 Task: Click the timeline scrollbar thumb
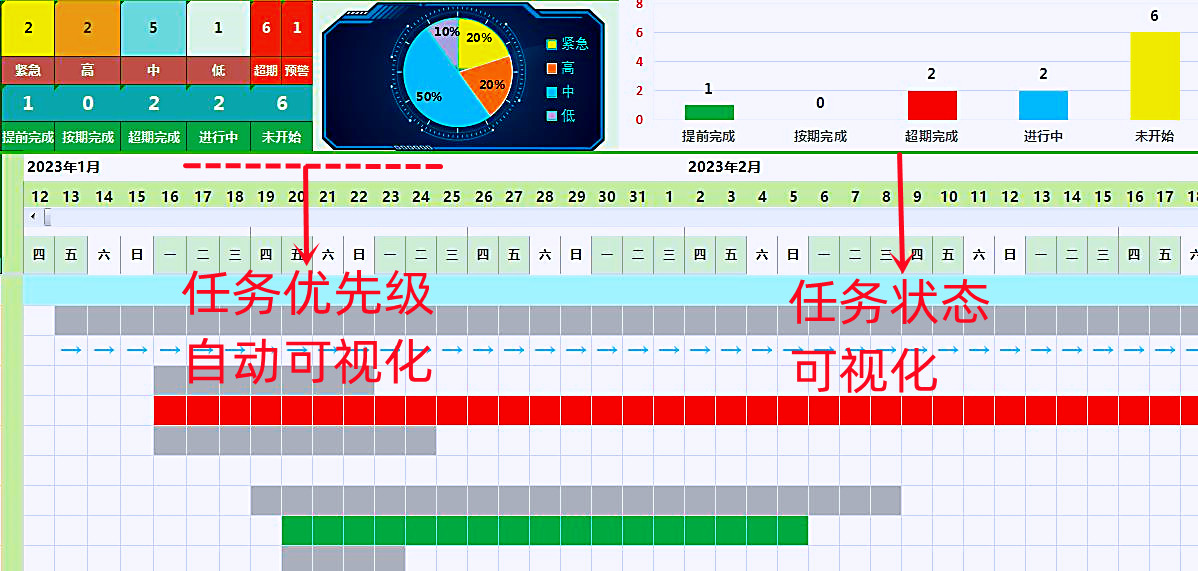(47, 217)
